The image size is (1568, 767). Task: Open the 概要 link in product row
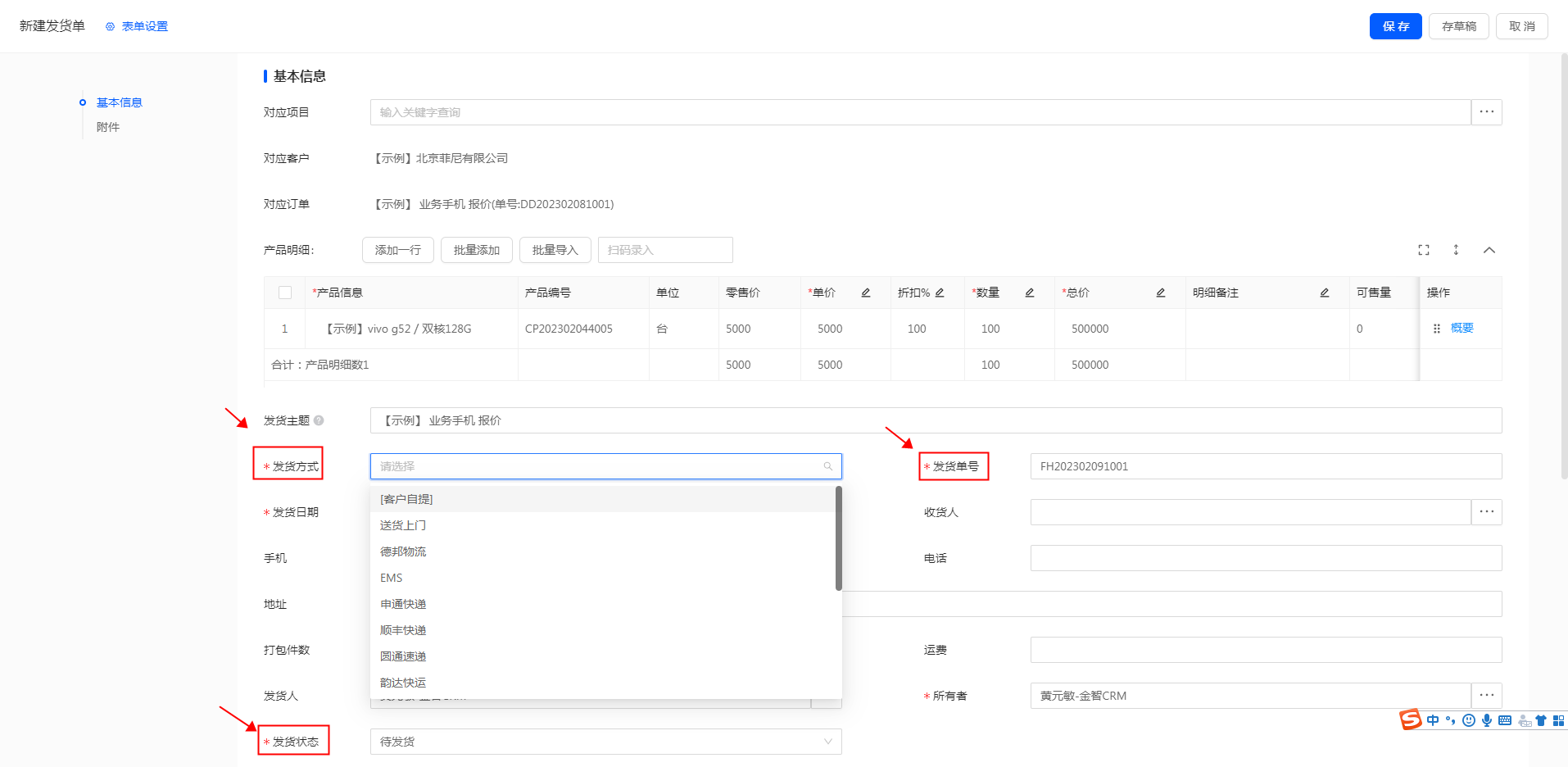1462,328
